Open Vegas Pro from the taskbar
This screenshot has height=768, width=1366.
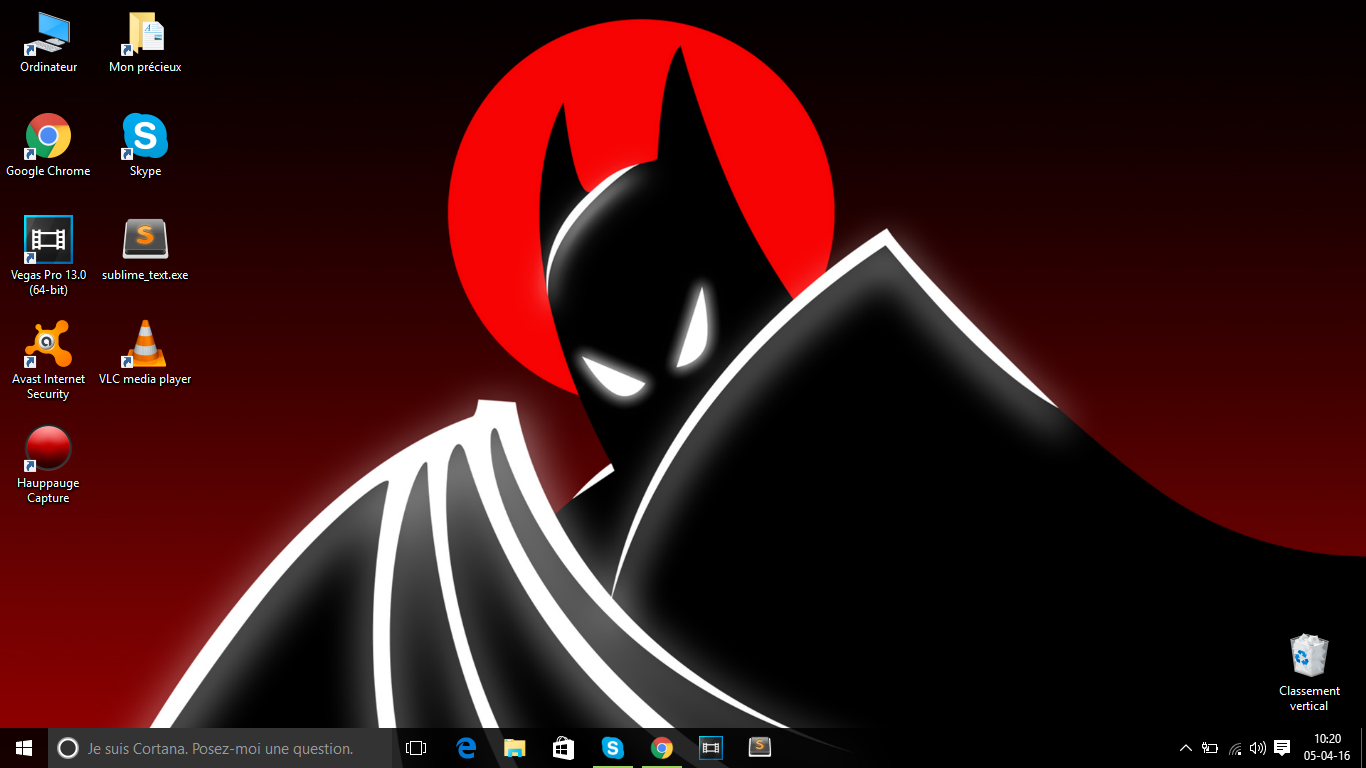[x=711, y=748]
